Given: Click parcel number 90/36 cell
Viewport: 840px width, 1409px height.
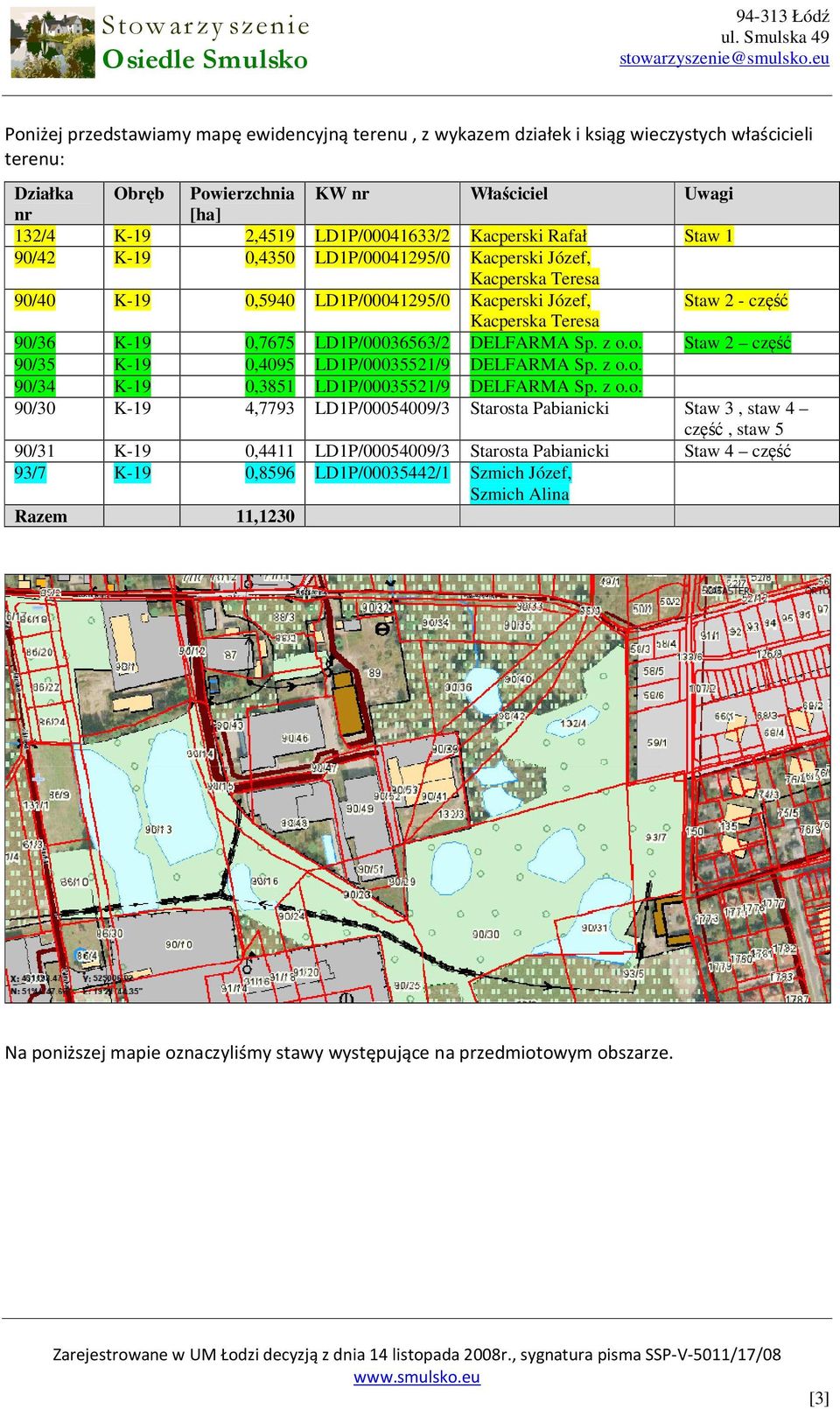Looking at the screenshot, I should pyautogui.click(x=35, y=343).
